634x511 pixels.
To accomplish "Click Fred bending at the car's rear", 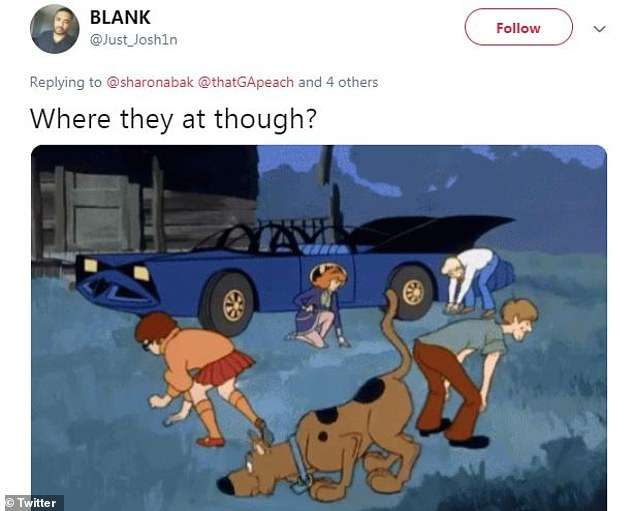I will (x=475, y=281).
